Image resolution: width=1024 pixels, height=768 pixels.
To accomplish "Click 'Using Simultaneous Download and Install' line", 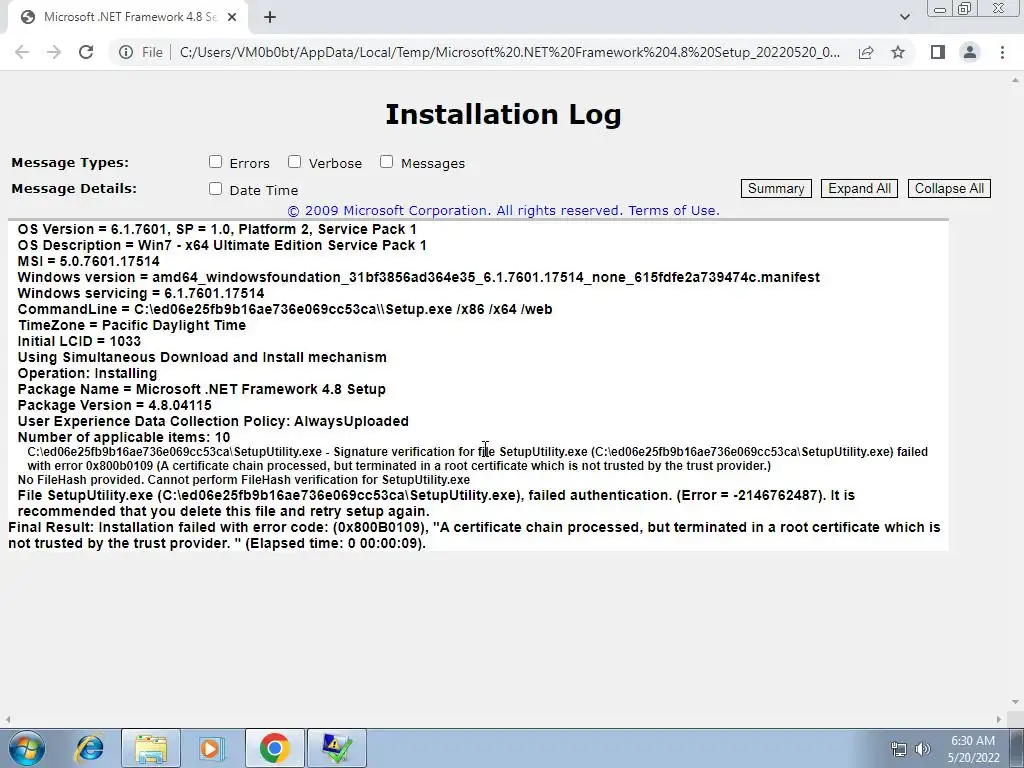I will pos(202,357).
